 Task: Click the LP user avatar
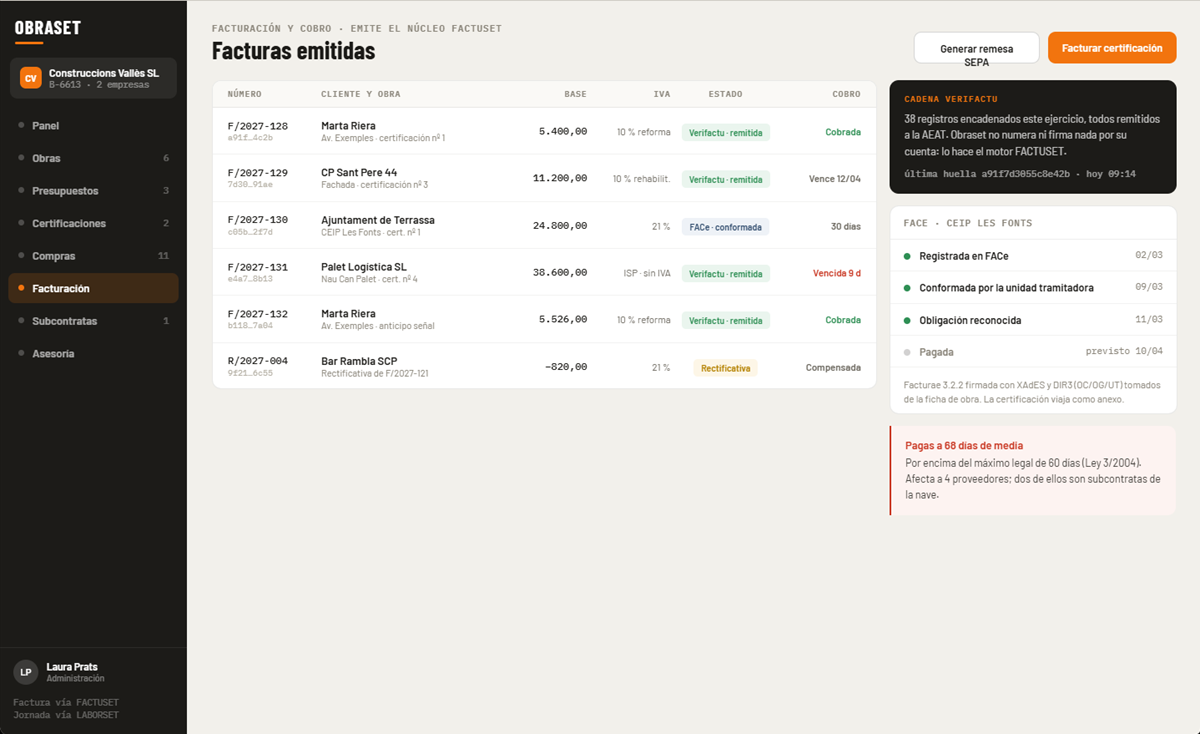click(x=26, y=672)
